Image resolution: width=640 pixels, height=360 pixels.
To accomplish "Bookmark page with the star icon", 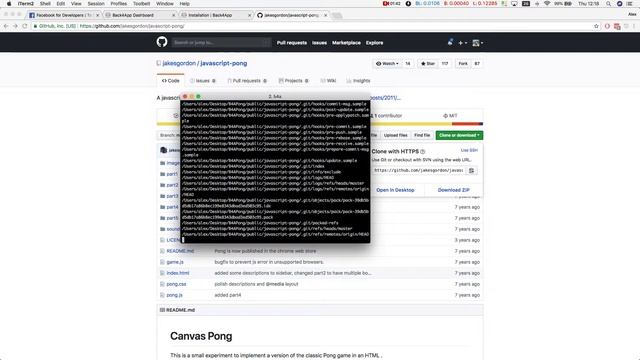I will (x=596, y=26).
